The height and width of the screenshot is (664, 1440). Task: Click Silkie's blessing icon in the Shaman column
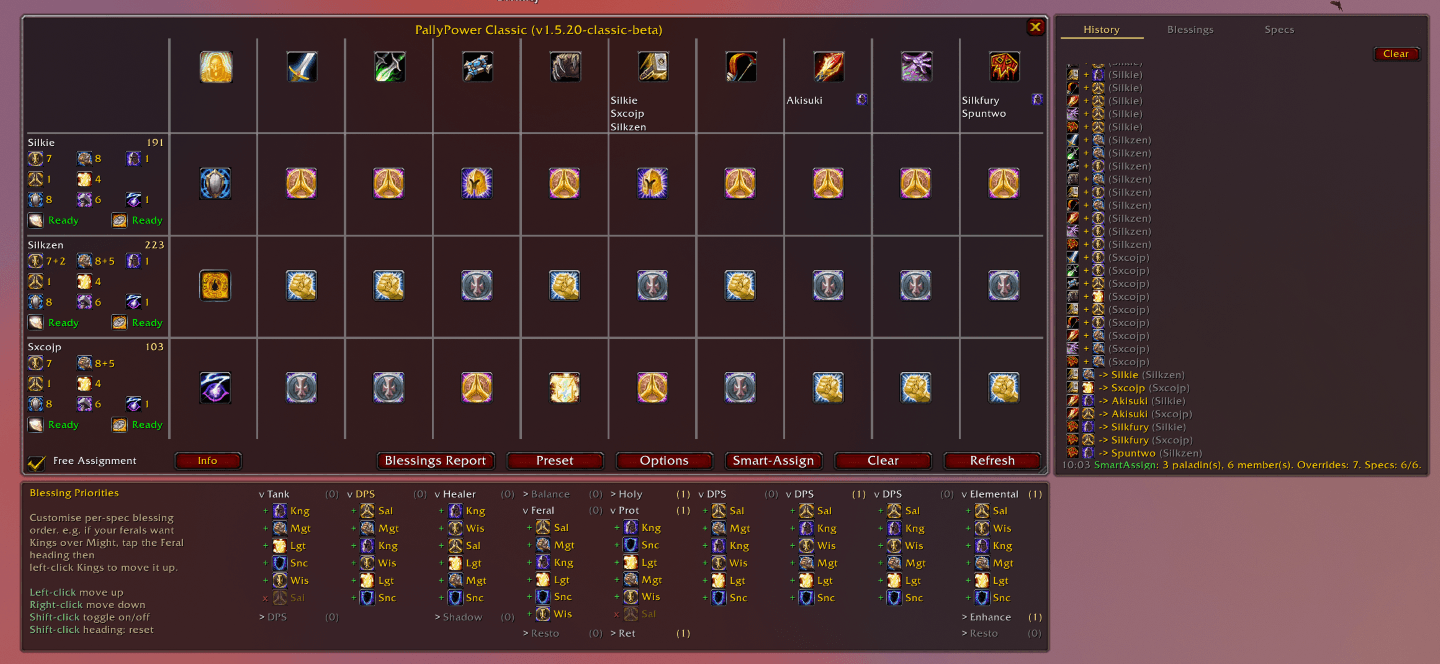(1004, 183)
